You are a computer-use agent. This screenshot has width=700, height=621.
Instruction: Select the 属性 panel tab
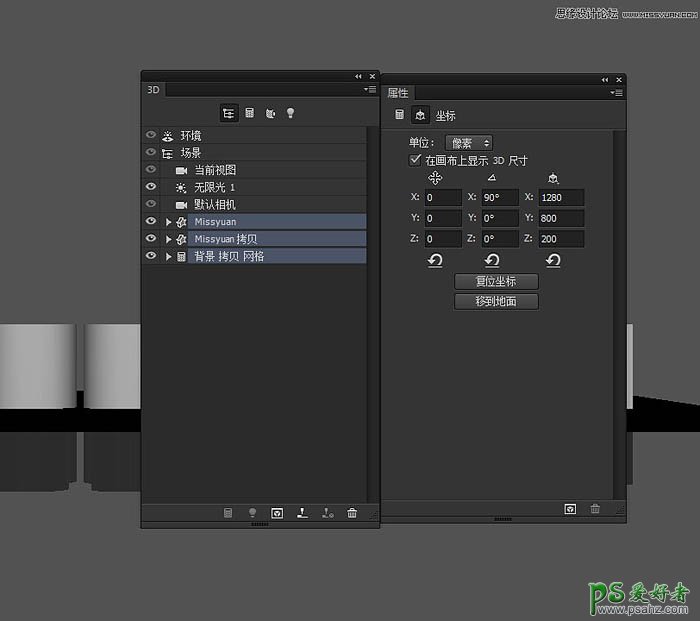click(398, 93)
